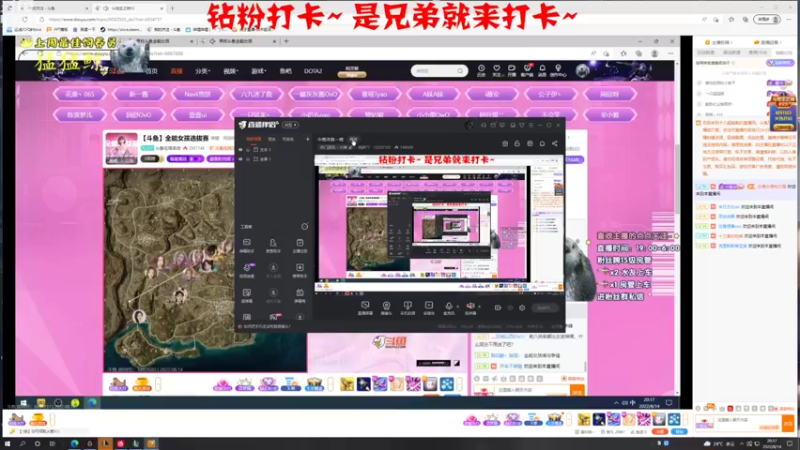Click the 辛小雅 pink streamer button
Image resolution: width=800 pixels, height=450 pixels.
click(610, 115)
